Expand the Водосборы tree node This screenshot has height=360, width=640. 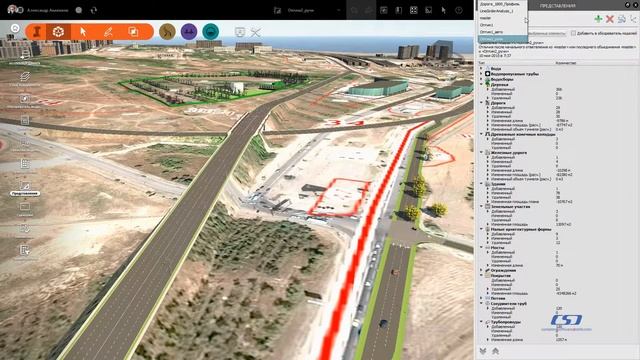point(482,79)
